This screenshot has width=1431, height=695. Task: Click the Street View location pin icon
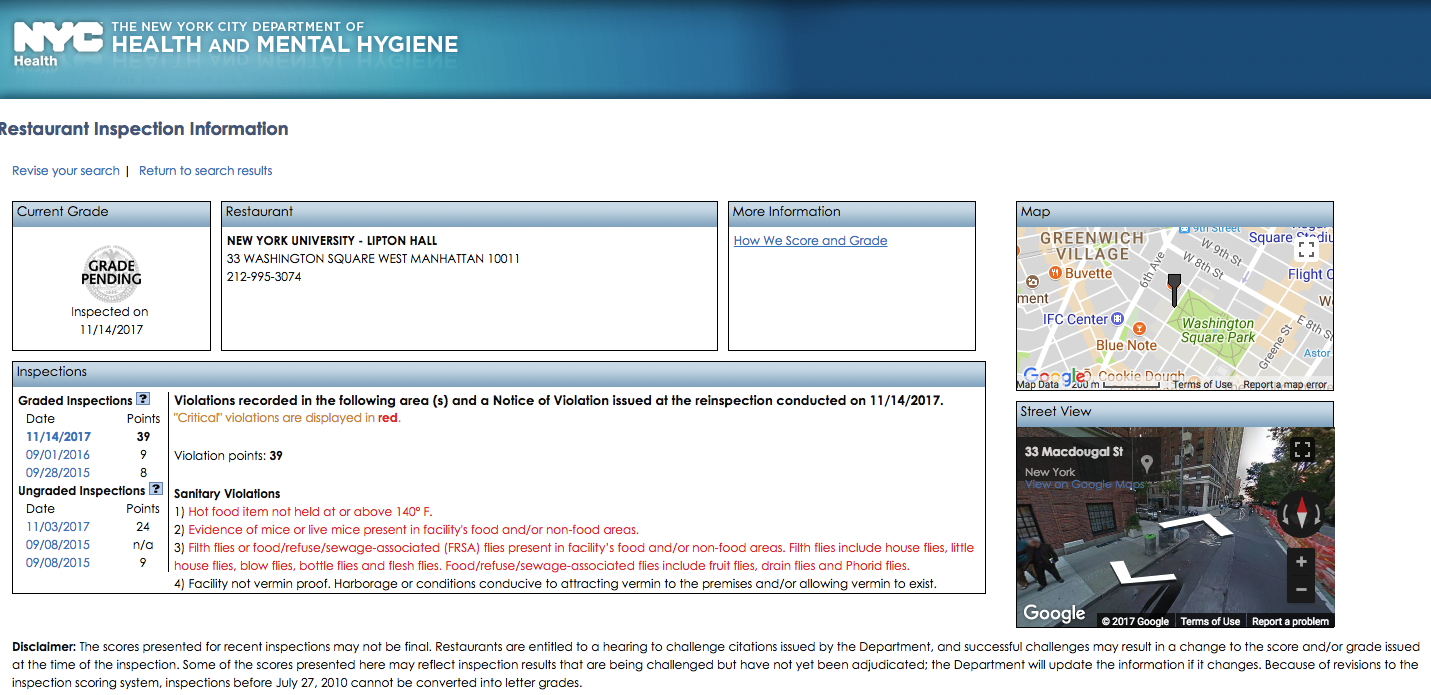(x=1148, y=463)
